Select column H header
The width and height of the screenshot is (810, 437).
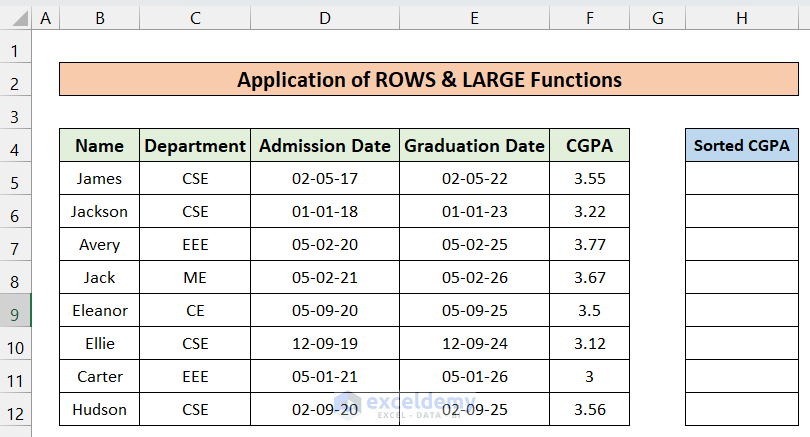tap(741, 18)
